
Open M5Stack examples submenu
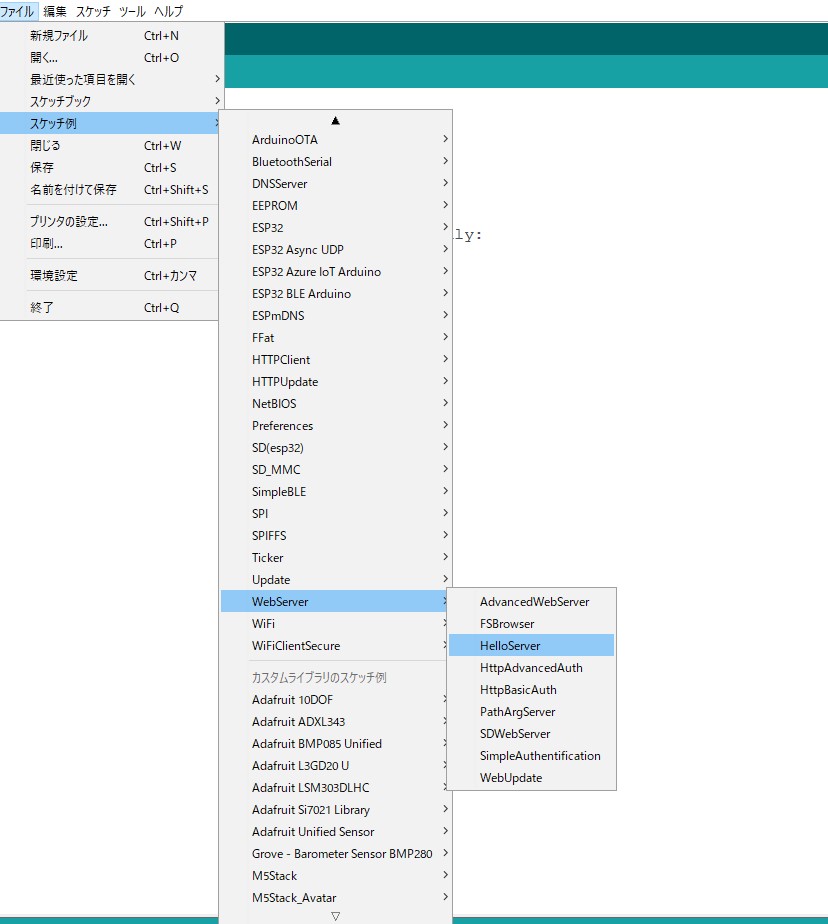(x=335, y=876)
